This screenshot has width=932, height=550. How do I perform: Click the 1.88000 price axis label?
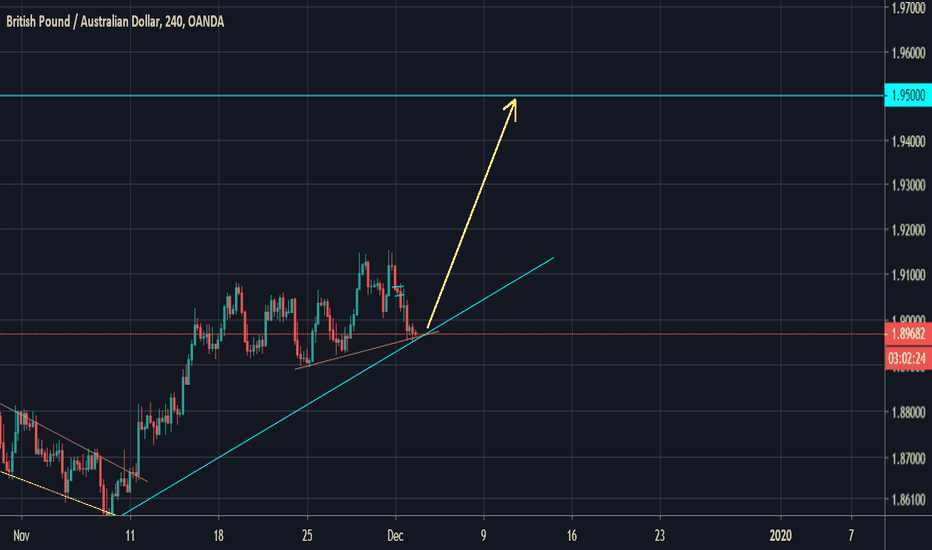pyautogui.click(x=906, y=412)
